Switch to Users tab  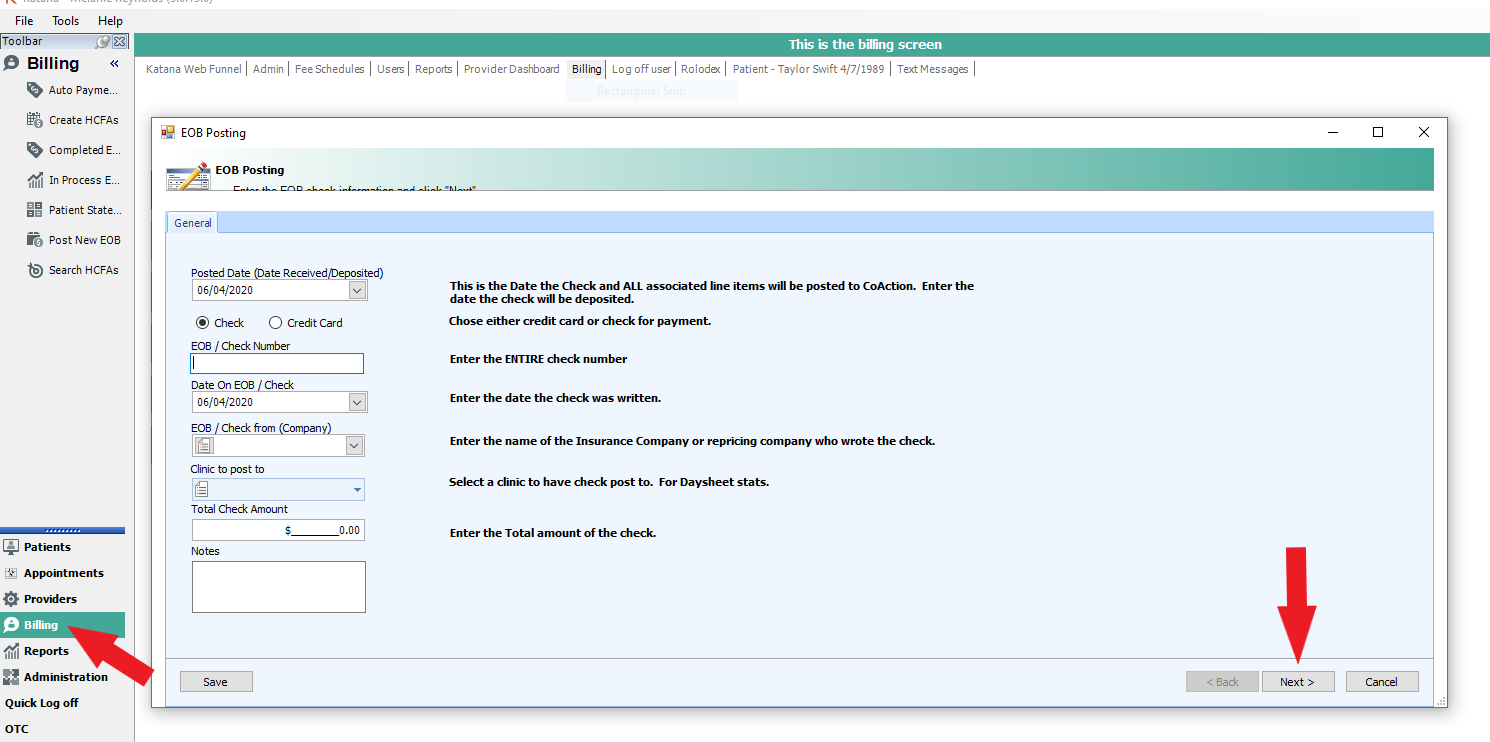tap(390, 69)
